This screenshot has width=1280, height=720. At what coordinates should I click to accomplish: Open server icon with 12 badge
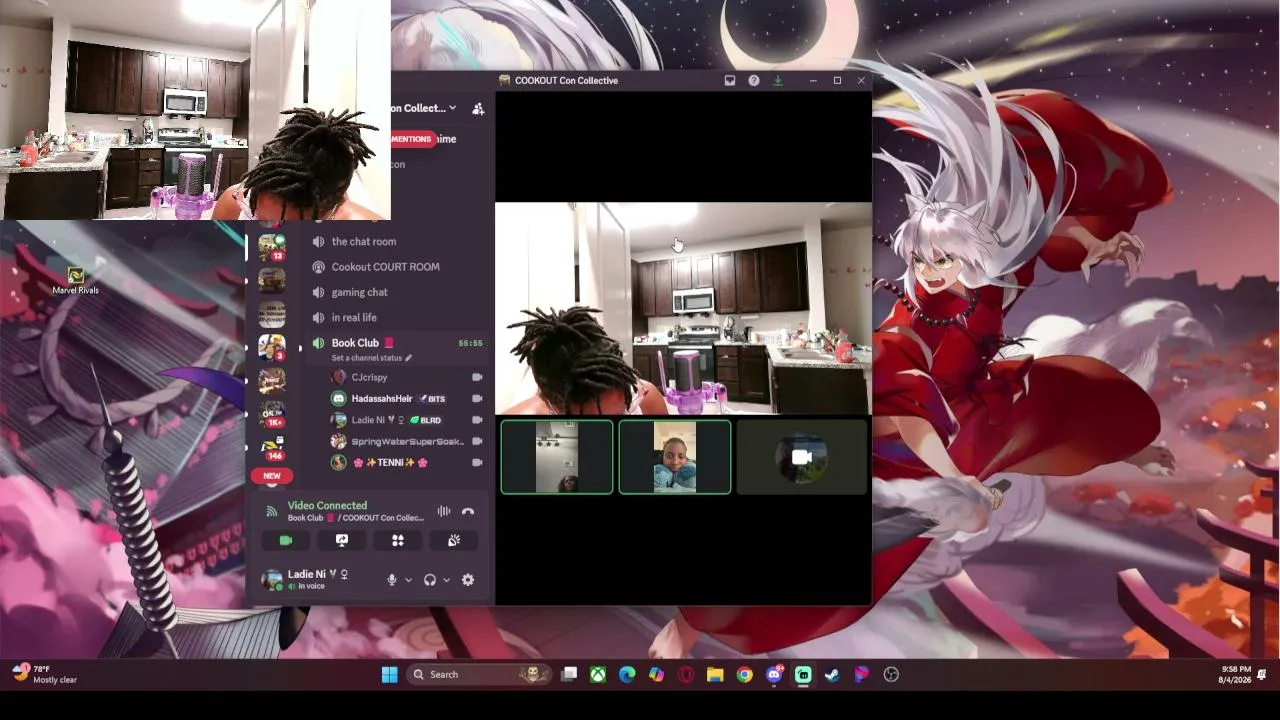coord(272,246)
